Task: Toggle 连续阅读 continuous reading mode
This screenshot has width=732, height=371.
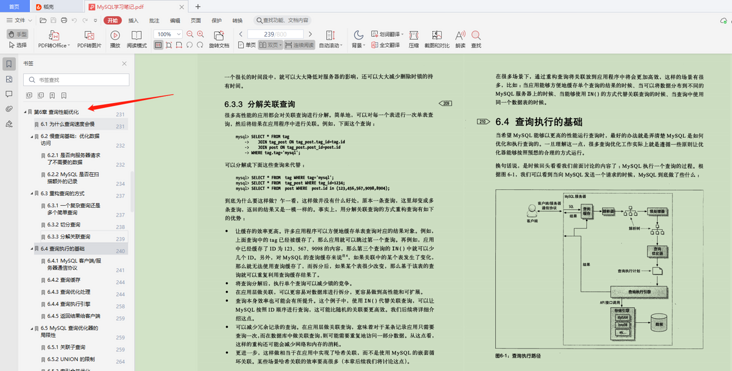Action: [x=299, y=45]
